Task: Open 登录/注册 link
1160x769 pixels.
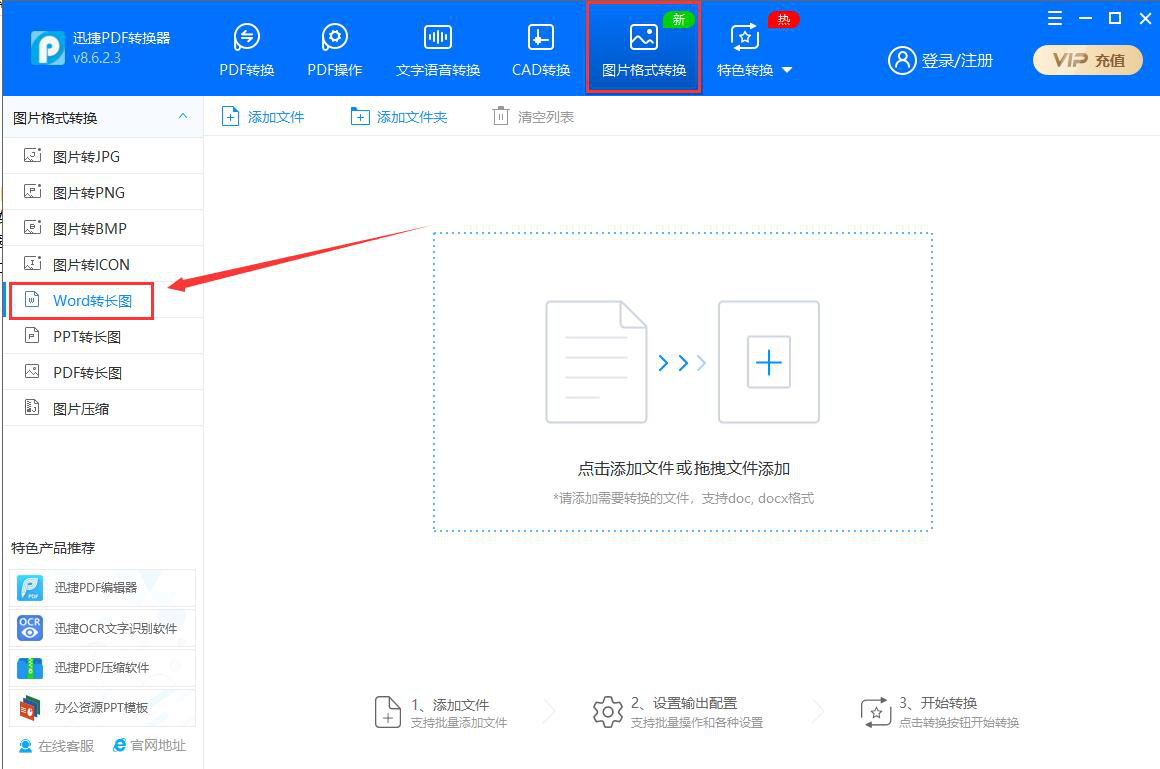Action: 957,61
